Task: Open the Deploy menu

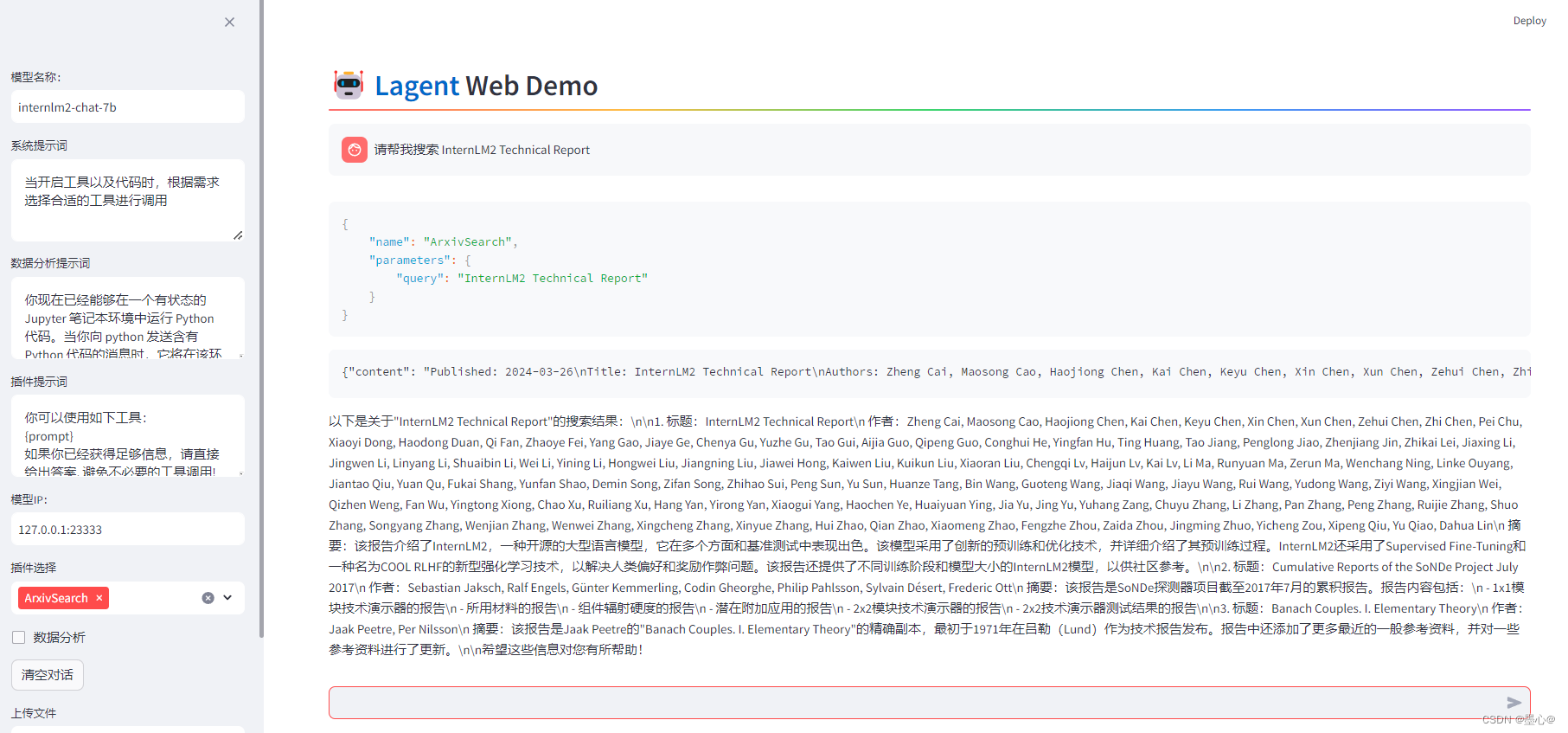Action: tap(1529, 21)
